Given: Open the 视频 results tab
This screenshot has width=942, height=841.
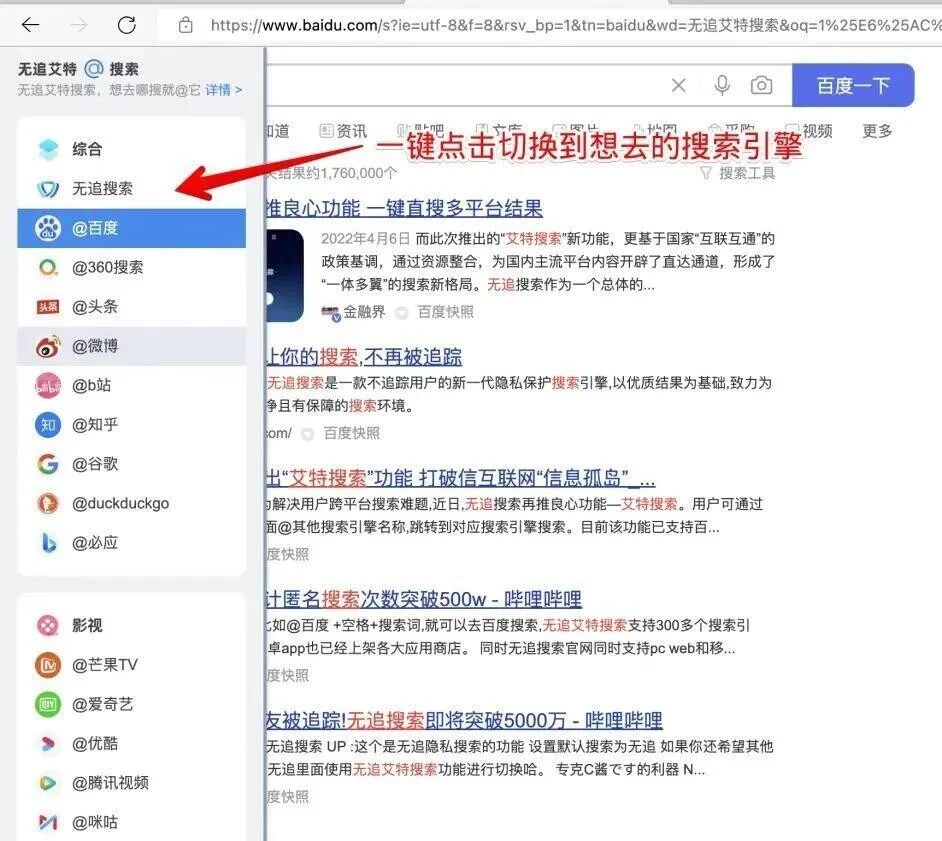Looking at the screenshot, I should [809, 131].
